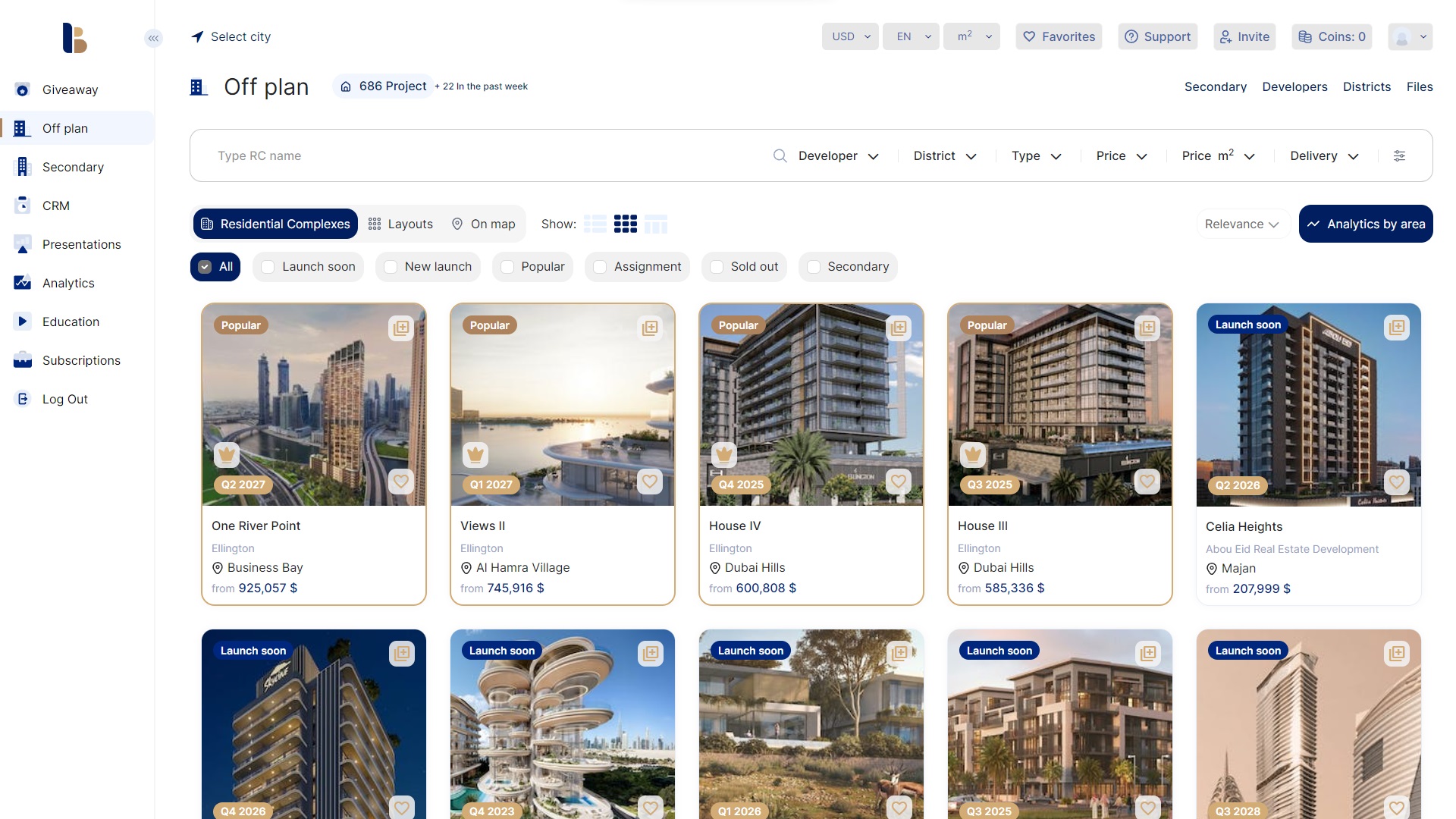Select the Presentations sidebar icon
This screenshot has height=819, width=1456.
(22, 244)
